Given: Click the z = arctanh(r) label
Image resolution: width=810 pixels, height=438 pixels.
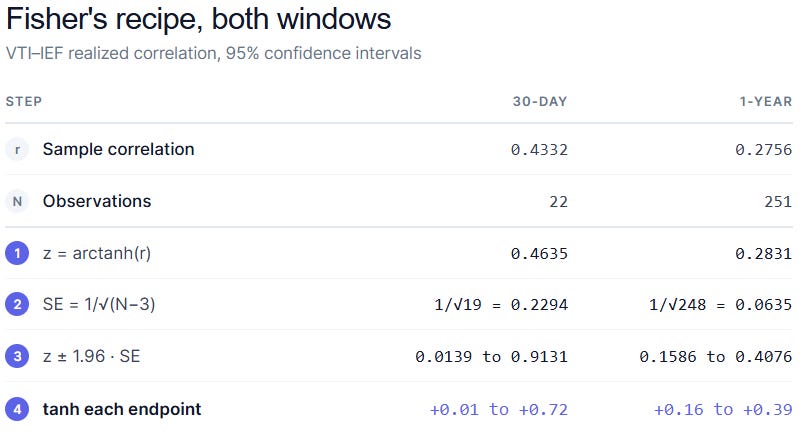Looking at the screenshot, I should tap(97, 253).
